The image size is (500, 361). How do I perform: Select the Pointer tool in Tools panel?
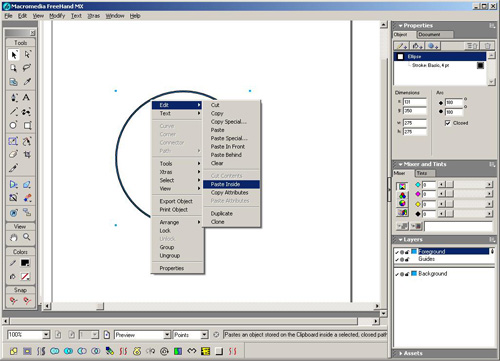(13, 54)
